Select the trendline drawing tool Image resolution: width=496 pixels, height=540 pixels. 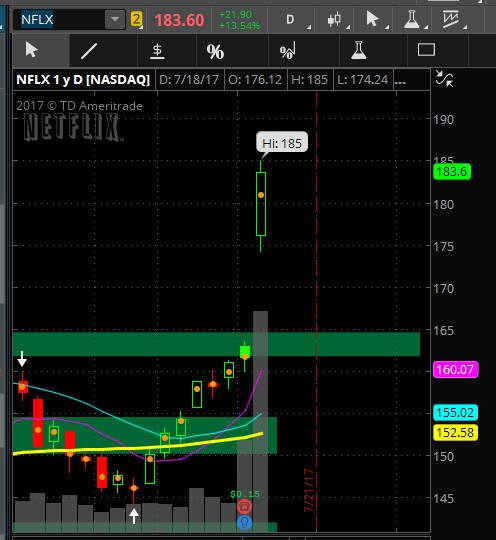(89, 51)
